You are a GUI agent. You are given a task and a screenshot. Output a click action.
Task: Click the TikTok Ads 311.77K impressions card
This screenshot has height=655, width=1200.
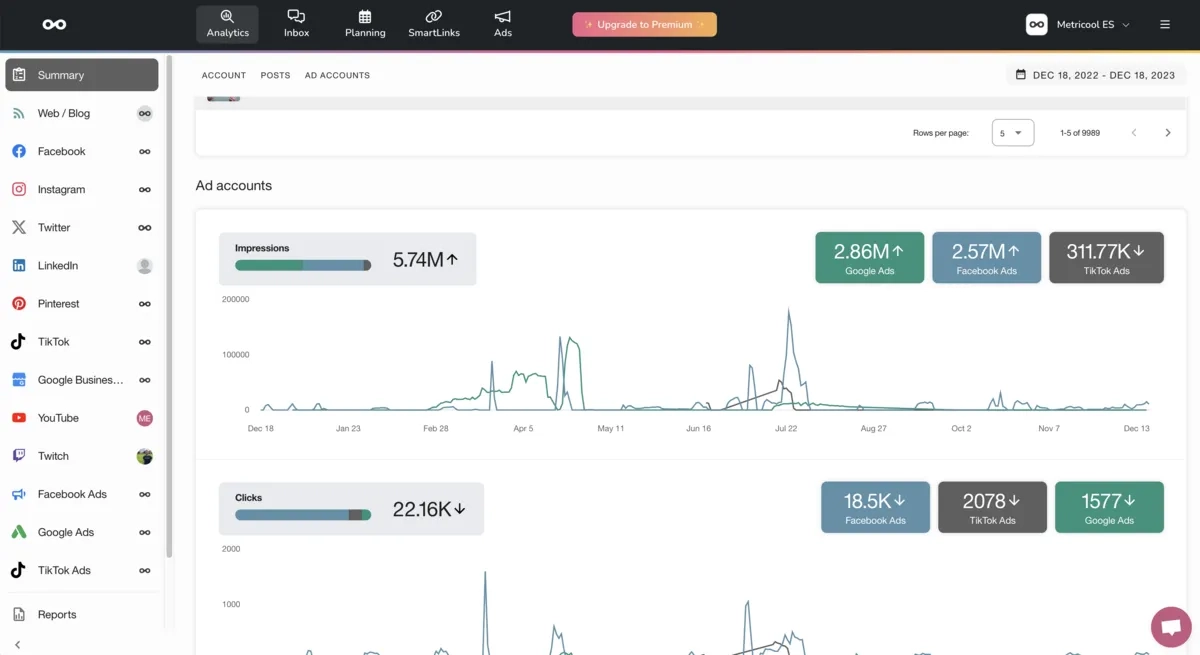coord(1106,258)
